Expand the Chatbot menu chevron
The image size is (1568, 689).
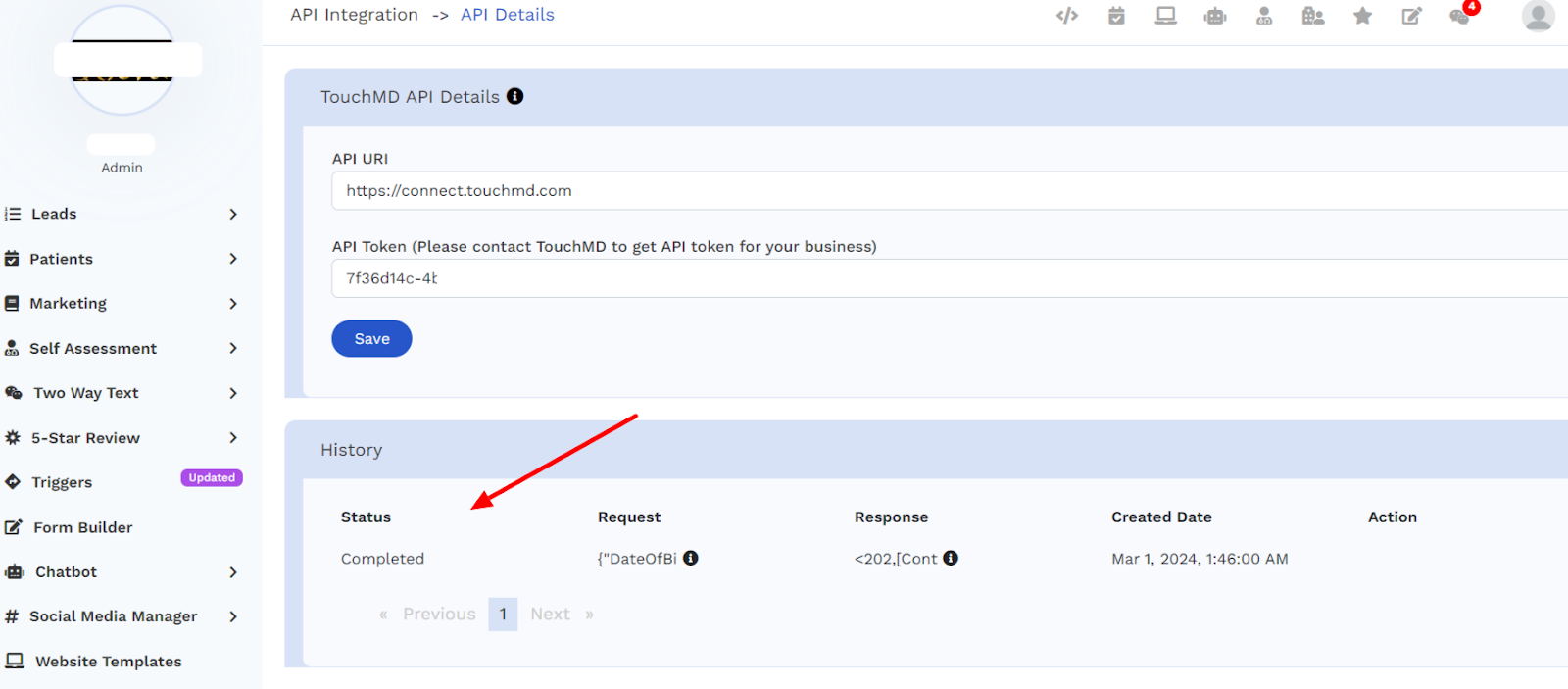233,572
